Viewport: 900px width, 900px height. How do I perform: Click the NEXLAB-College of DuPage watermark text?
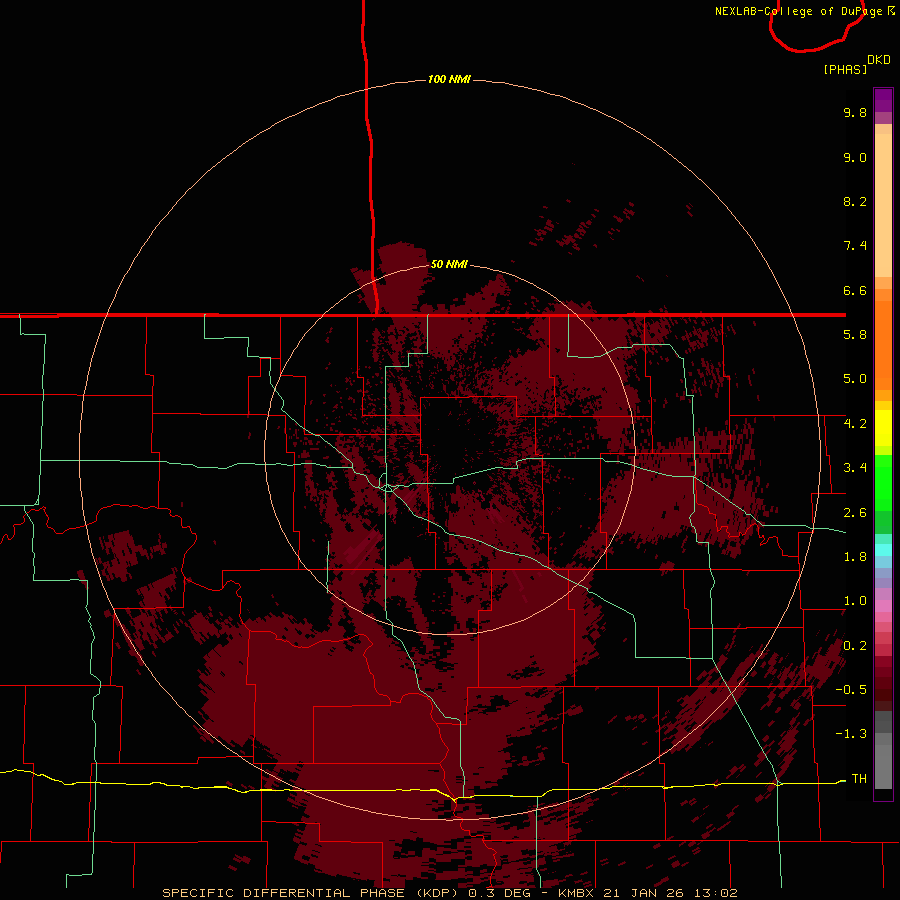click(805, 11)
